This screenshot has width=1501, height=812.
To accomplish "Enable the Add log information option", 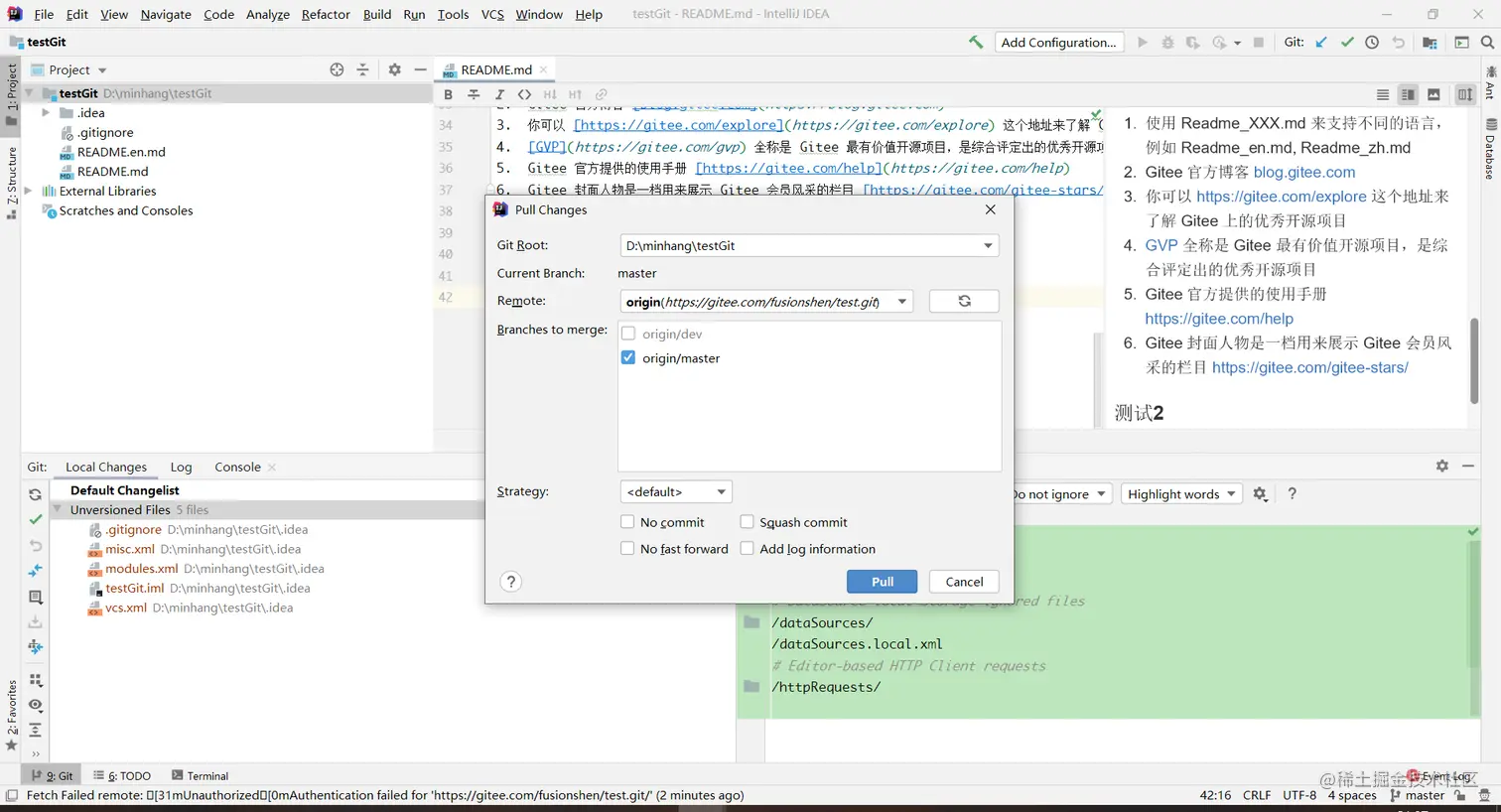I will pyautogui.click(x=747, y=548).
